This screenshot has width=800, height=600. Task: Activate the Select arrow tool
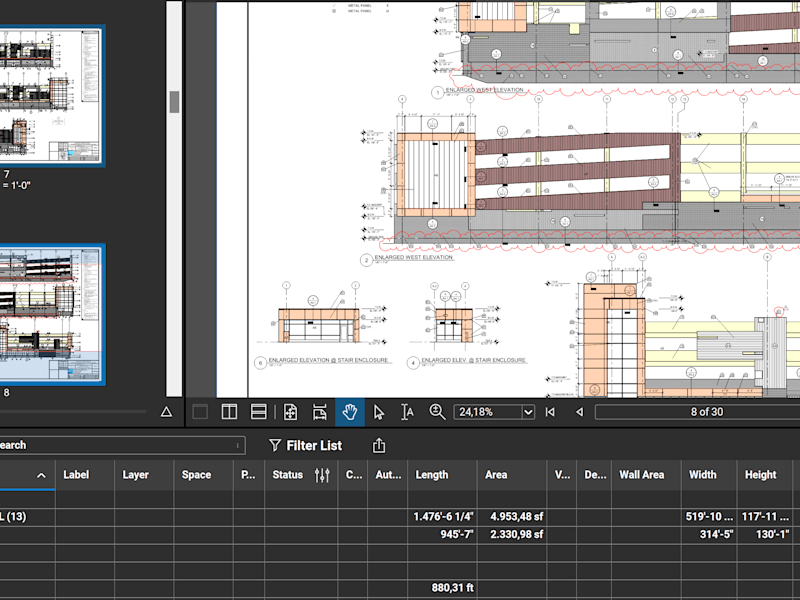point(379,412)
